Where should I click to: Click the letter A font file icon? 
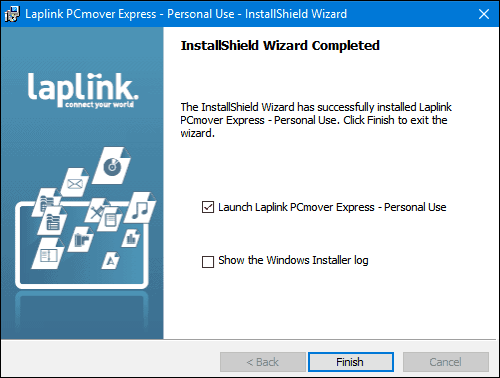point(110,261)
